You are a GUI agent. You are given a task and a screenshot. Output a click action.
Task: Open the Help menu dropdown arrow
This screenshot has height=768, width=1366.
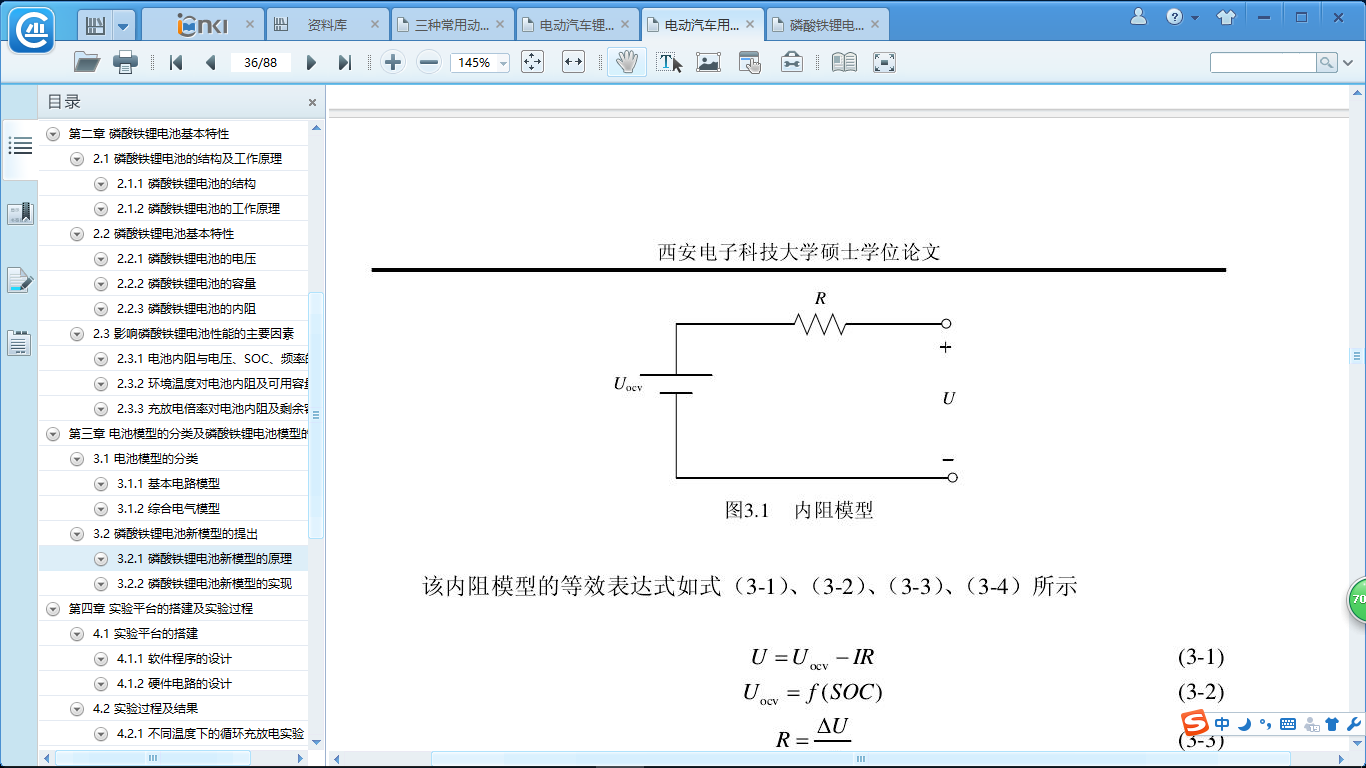[x=1195, y=18]
